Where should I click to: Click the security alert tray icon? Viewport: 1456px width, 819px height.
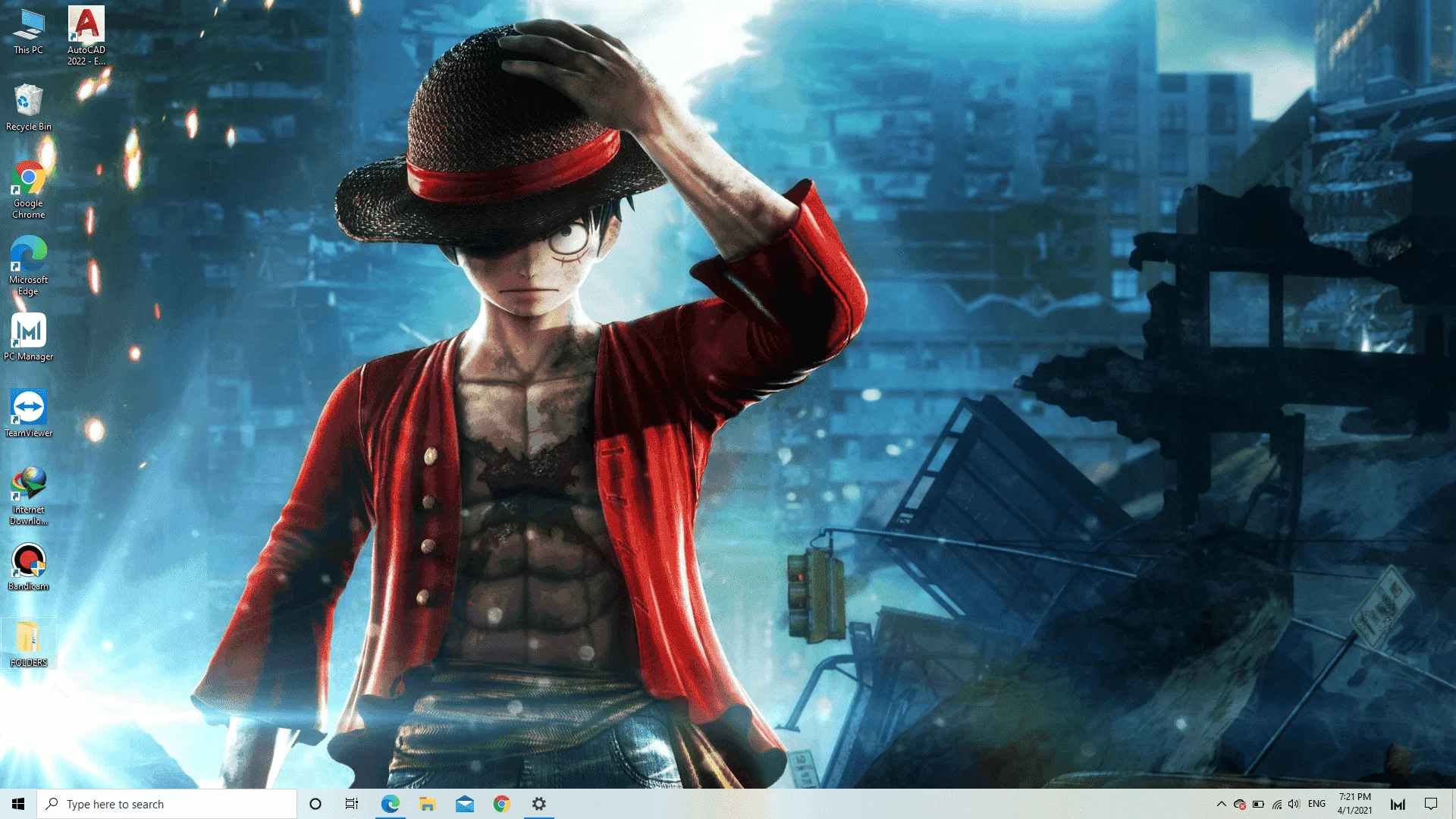point(1240,804)
